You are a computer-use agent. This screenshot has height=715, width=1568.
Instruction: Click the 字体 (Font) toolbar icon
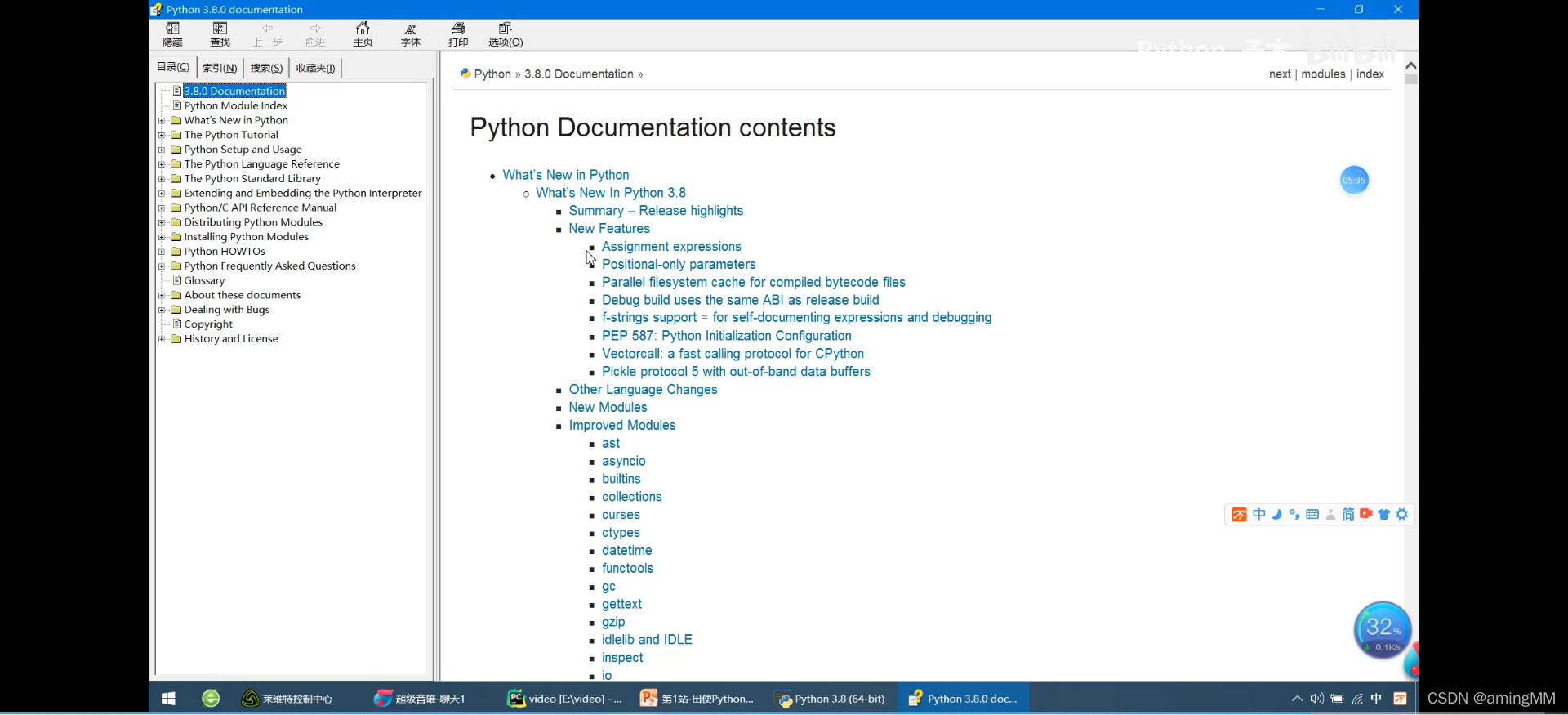pyautogui.click(x=411, y=34)
